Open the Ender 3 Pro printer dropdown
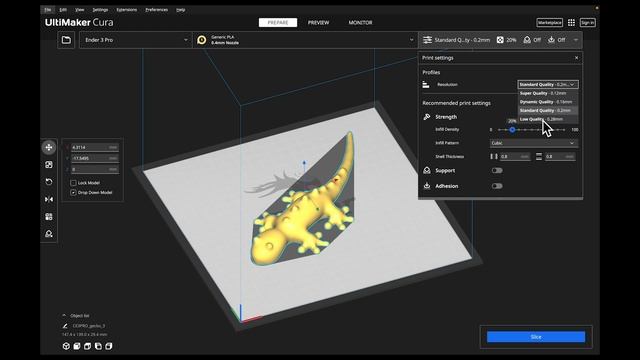The height and width of the screenshot is (360, 640). (136, 40)
